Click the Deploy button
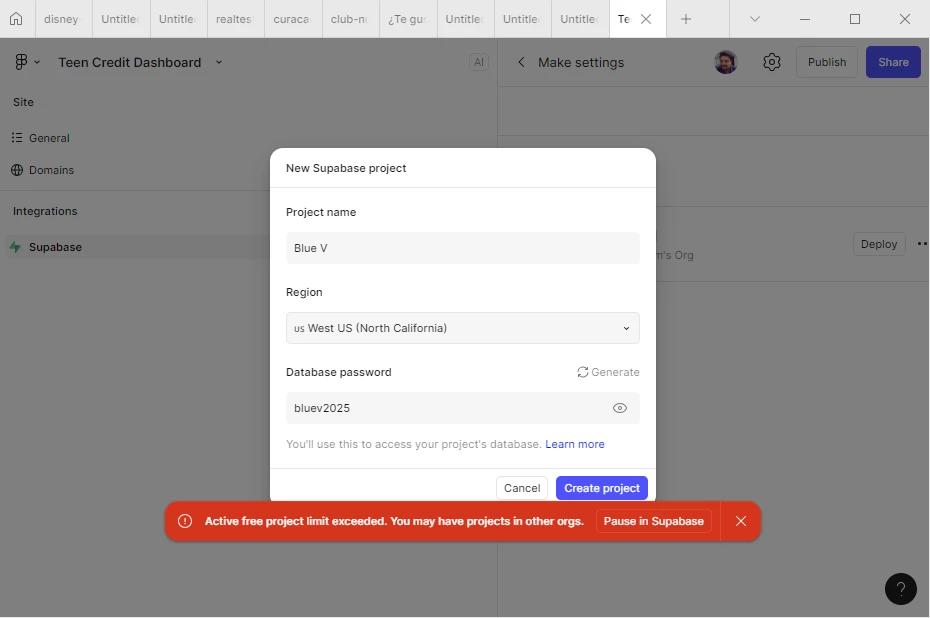Screen dimensions: 930x618 point(879,244)
